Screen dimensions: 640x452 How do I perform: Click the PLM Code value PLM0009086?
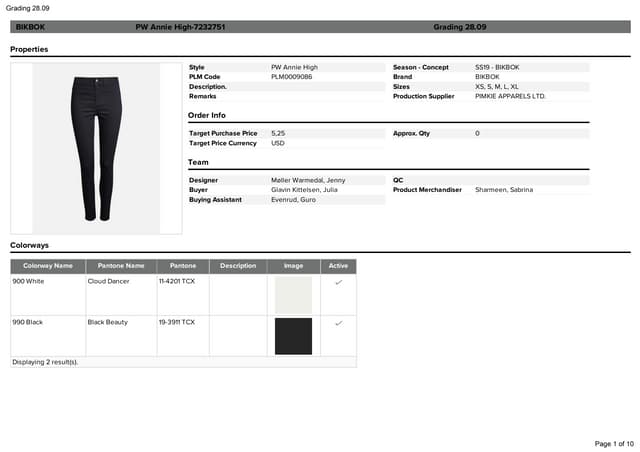[x=292, y=77]
